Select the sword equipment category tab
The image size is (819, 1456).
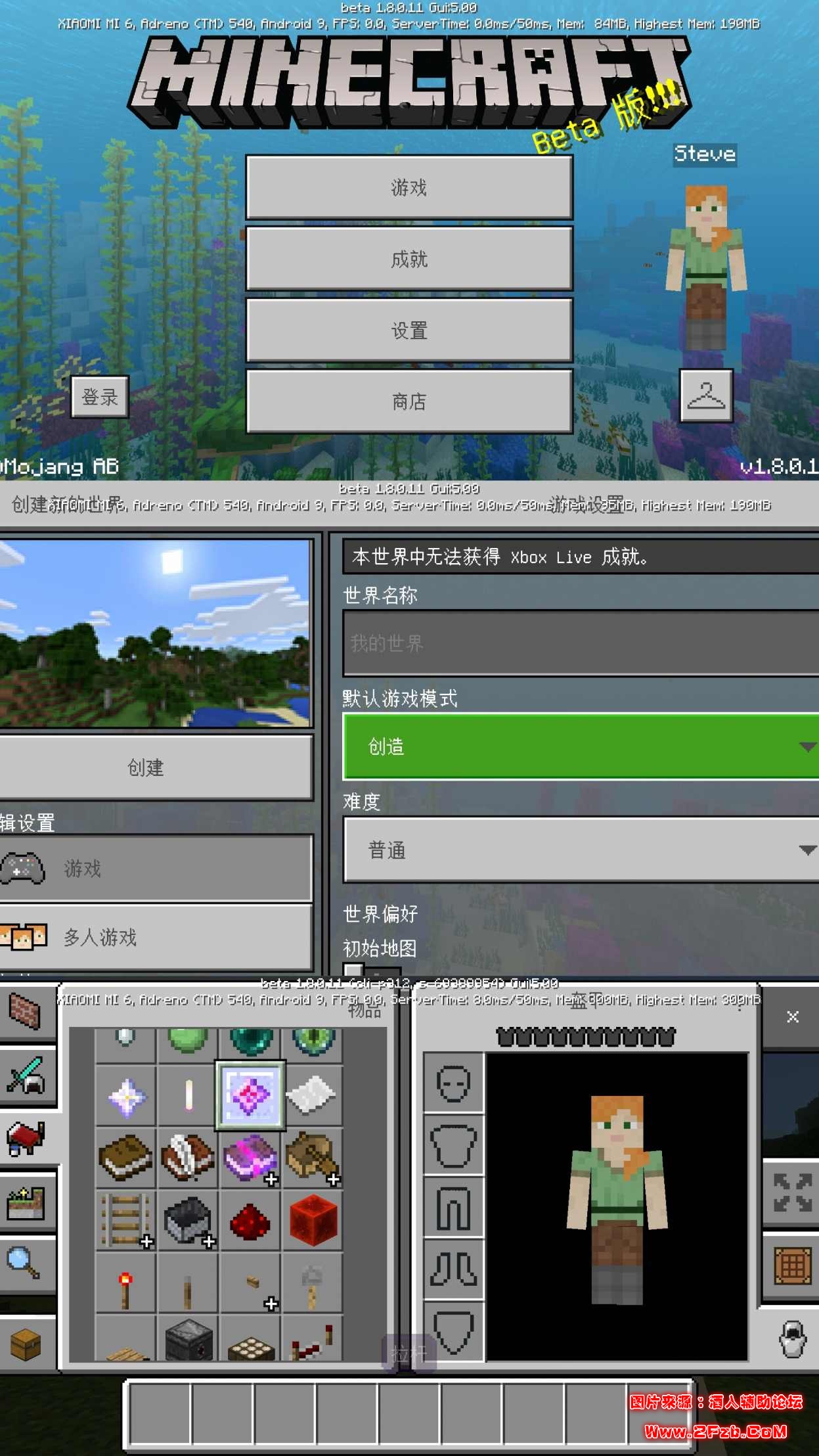coord(26,1076)
